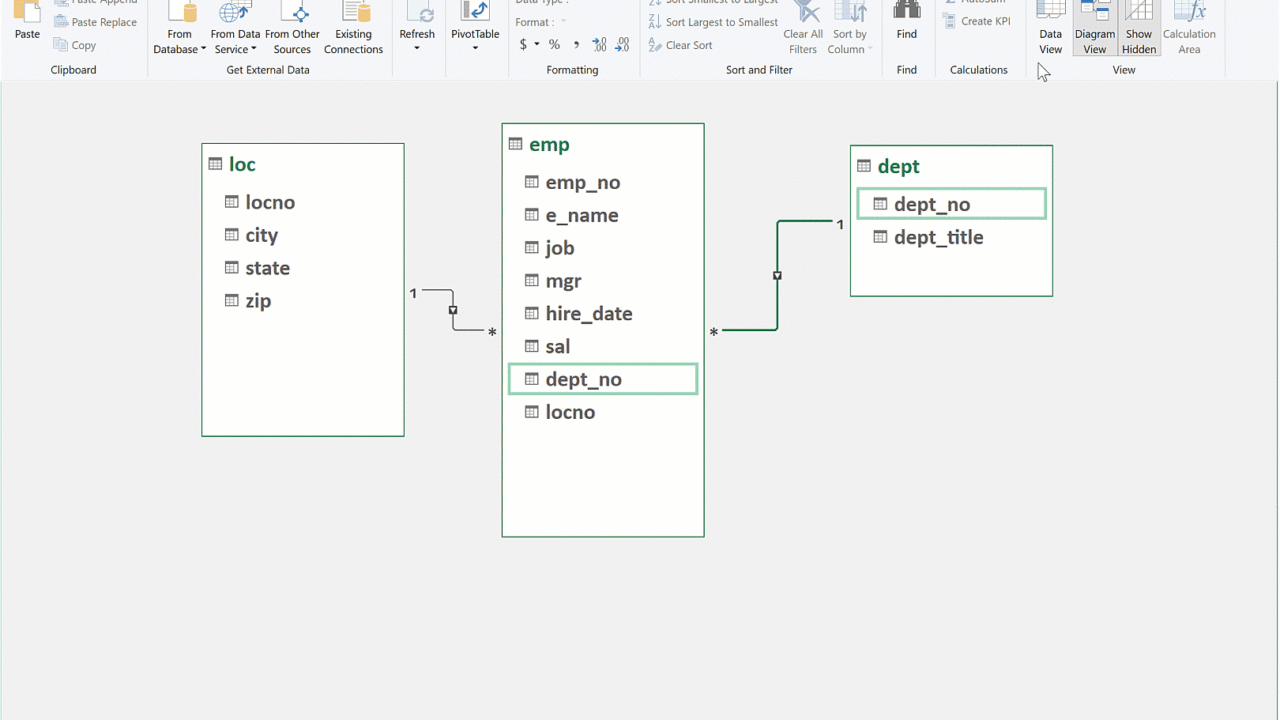The height and width of the screenshot is (720, 1280).
Task: Click Sort Largest to Smallest
Action: 712,22
